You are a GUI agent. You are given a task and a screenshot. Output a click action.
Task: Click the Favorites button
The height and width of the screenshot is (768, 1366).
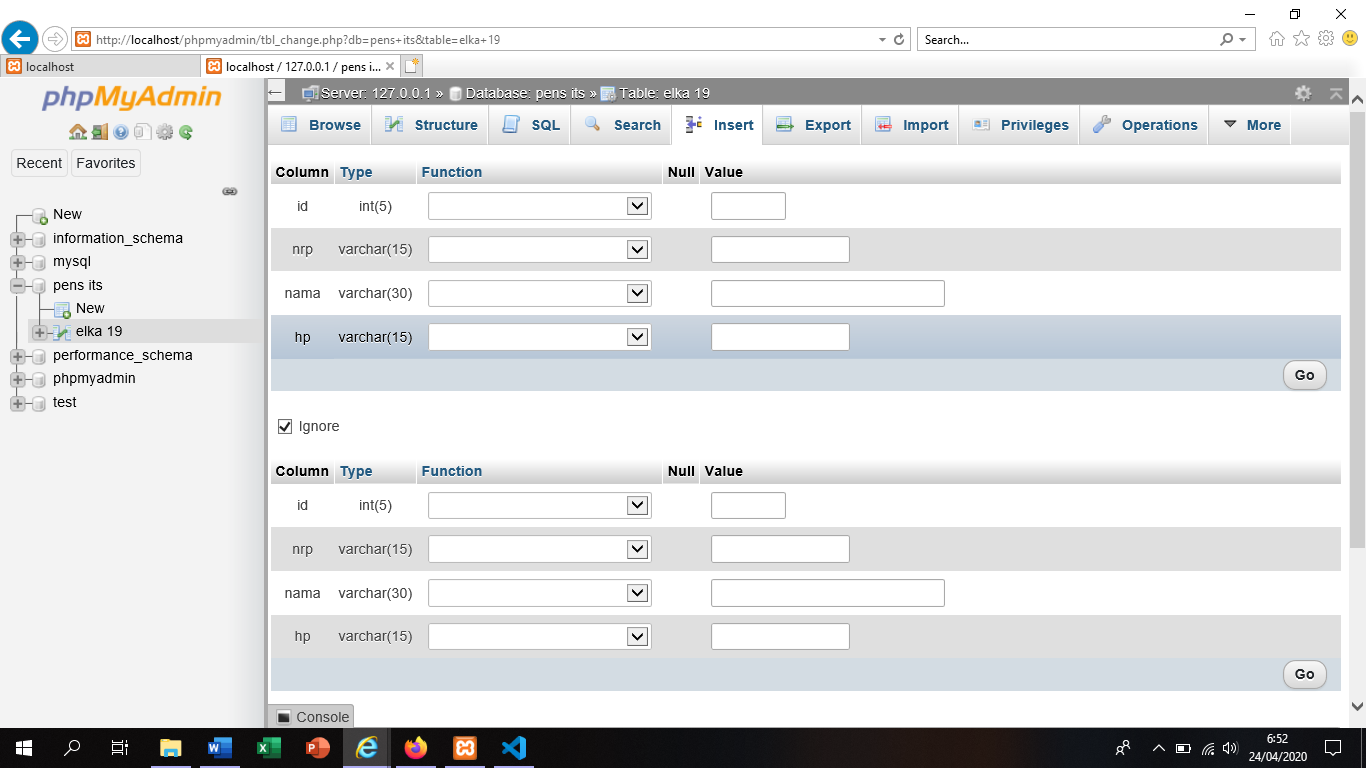pyautogui.click(x=106, y=163)
